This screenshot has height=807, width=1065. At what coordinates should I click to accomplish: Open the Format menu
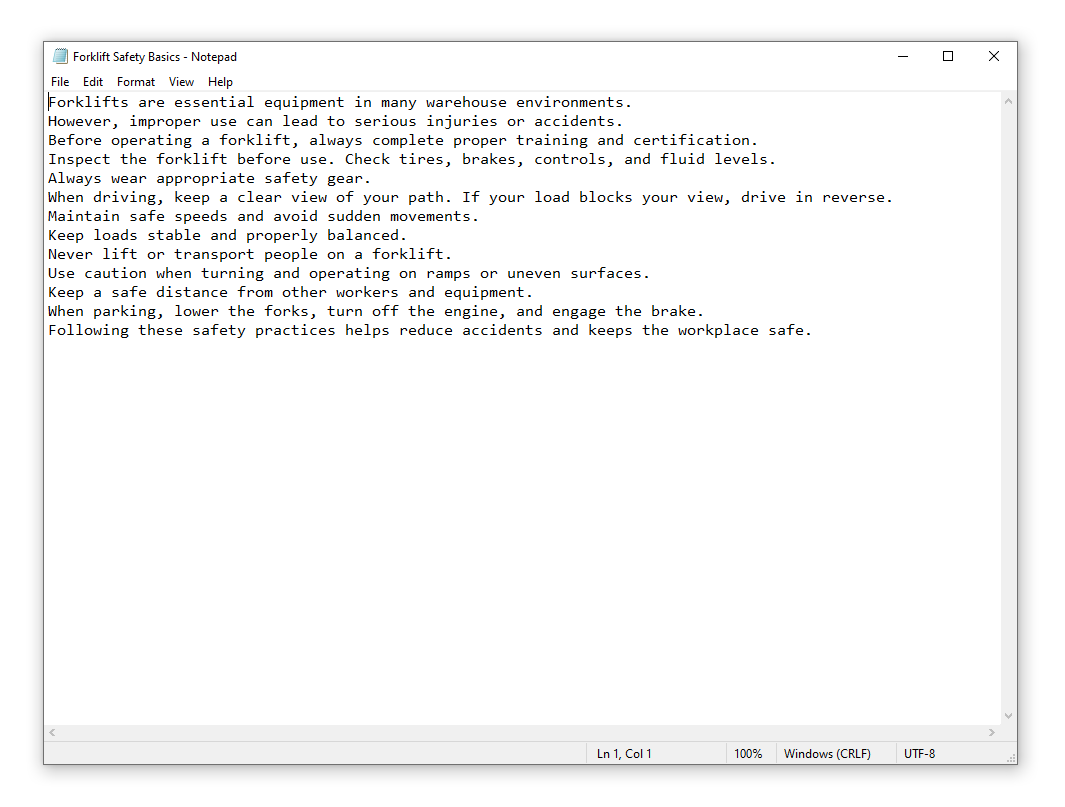pos(136,82)
